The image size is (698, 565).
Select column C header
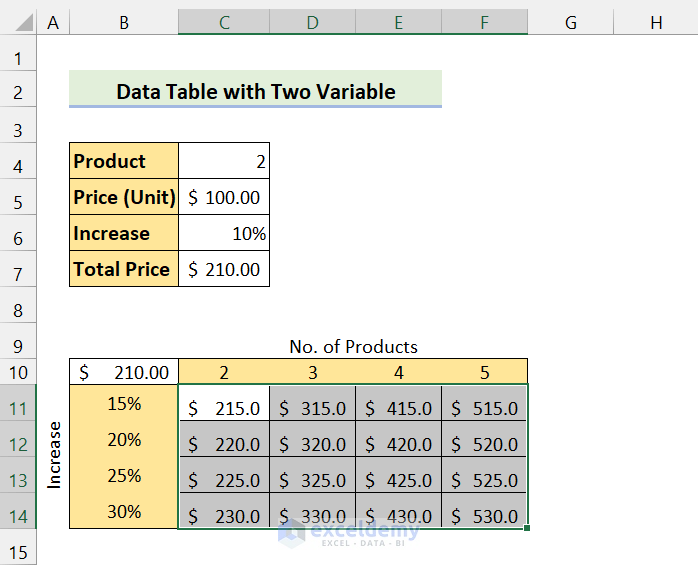pyautogui.click(x=224, y=22)
